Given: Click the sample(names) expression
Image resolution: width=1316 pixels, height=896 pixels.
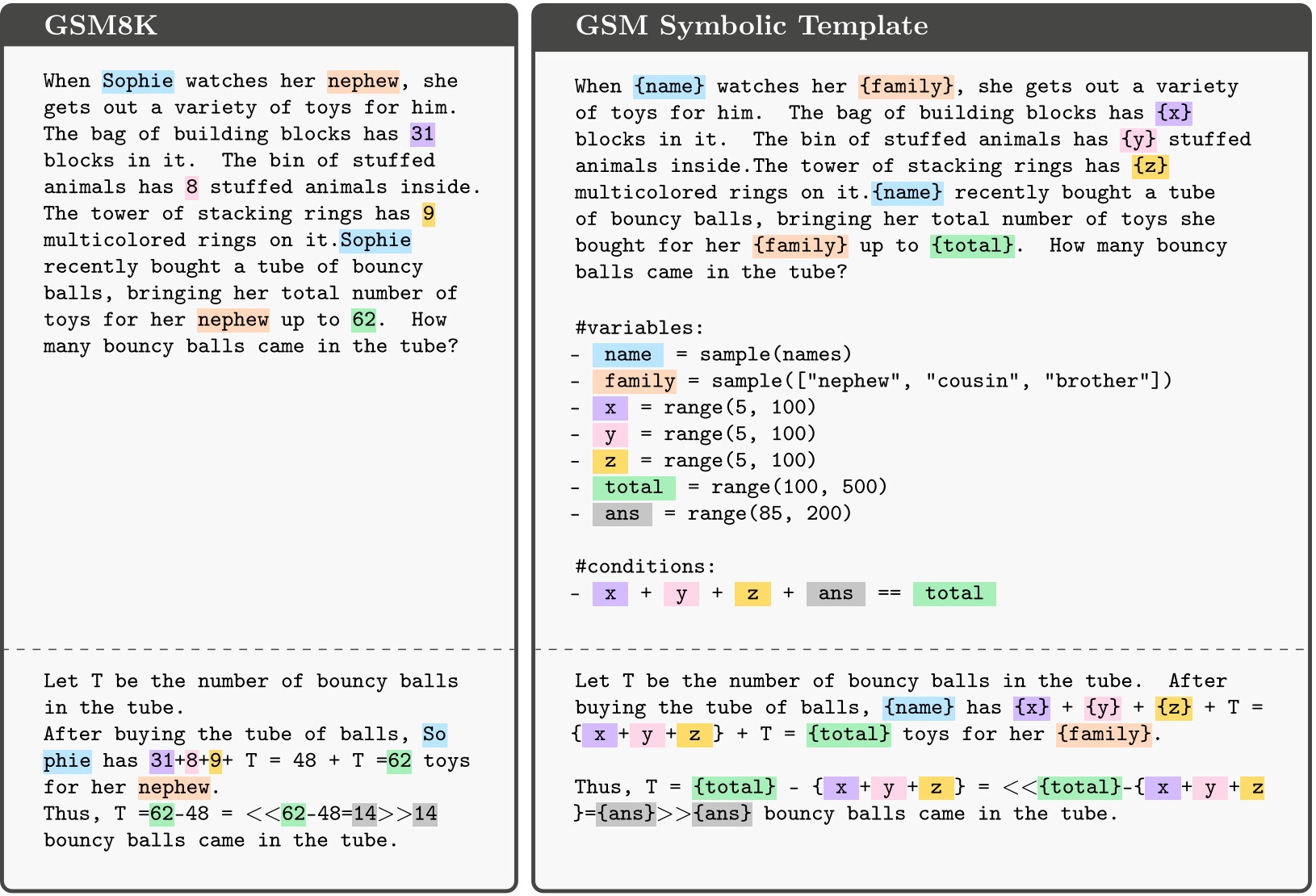Looking at the screenshot, I should pyautogui.click(x=775, y=355).
